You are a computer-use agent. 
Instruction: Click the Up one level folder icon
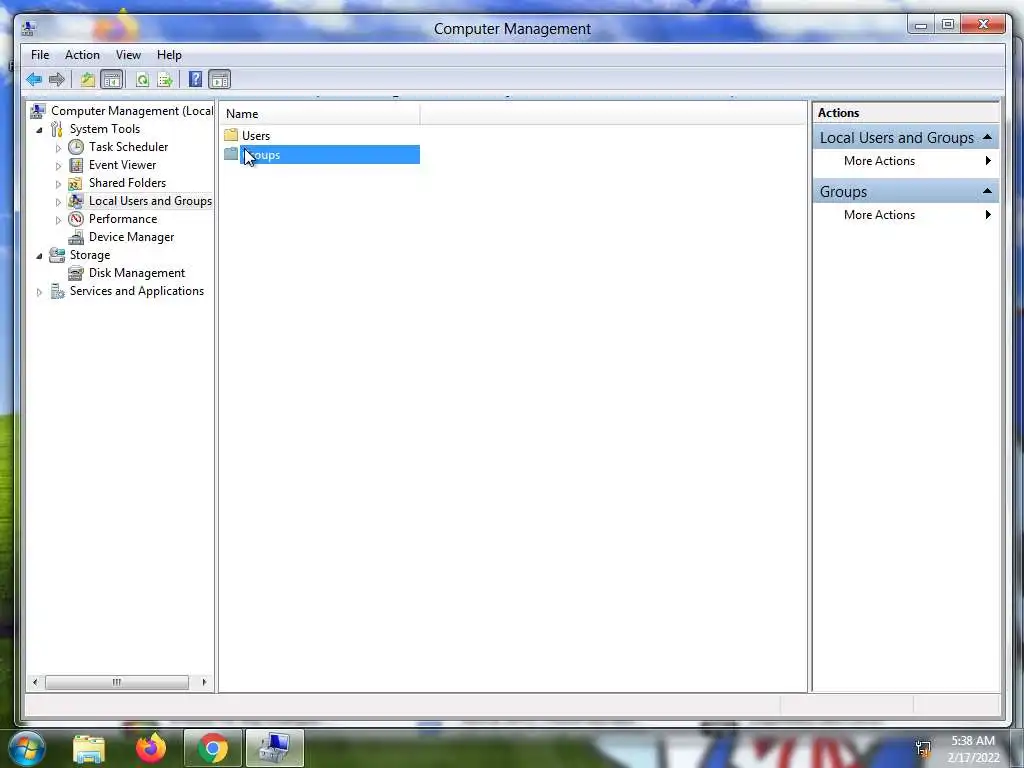(x=88, y=80)
